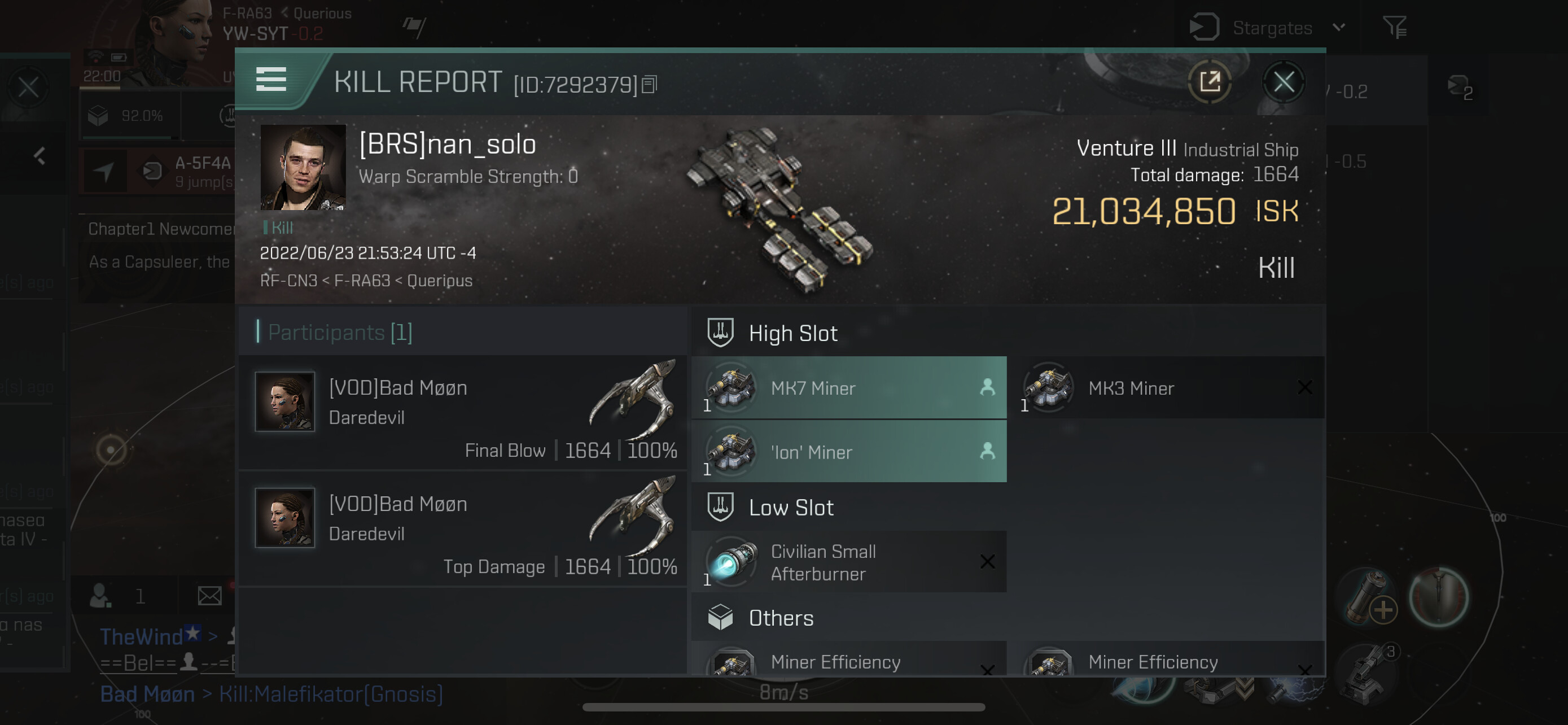Click the Participants section header

point(340,333)
